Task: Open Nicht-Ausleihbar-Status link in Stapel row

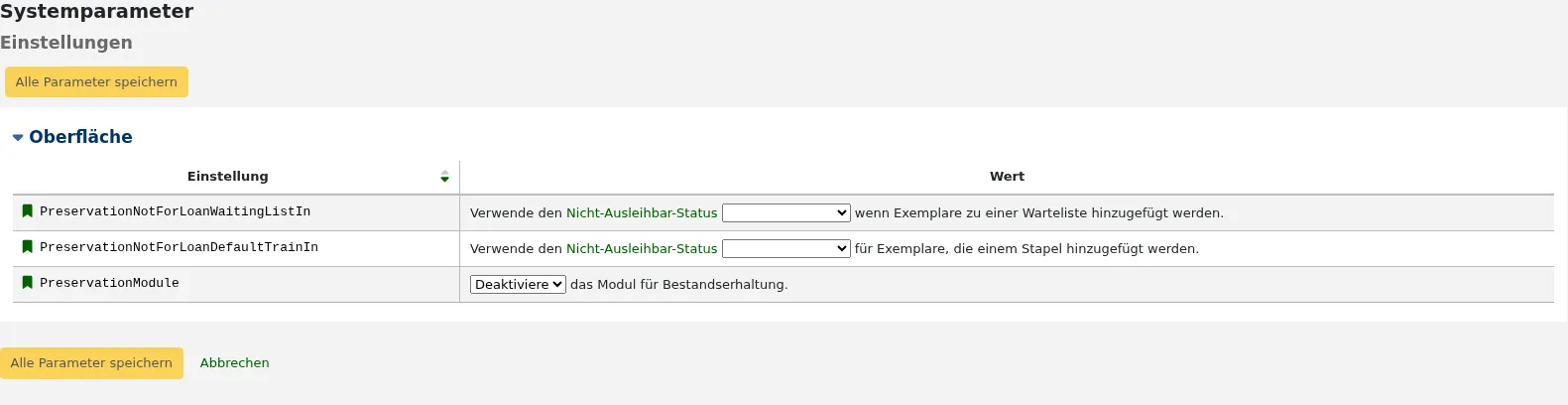Action: [x=642, y=249]
